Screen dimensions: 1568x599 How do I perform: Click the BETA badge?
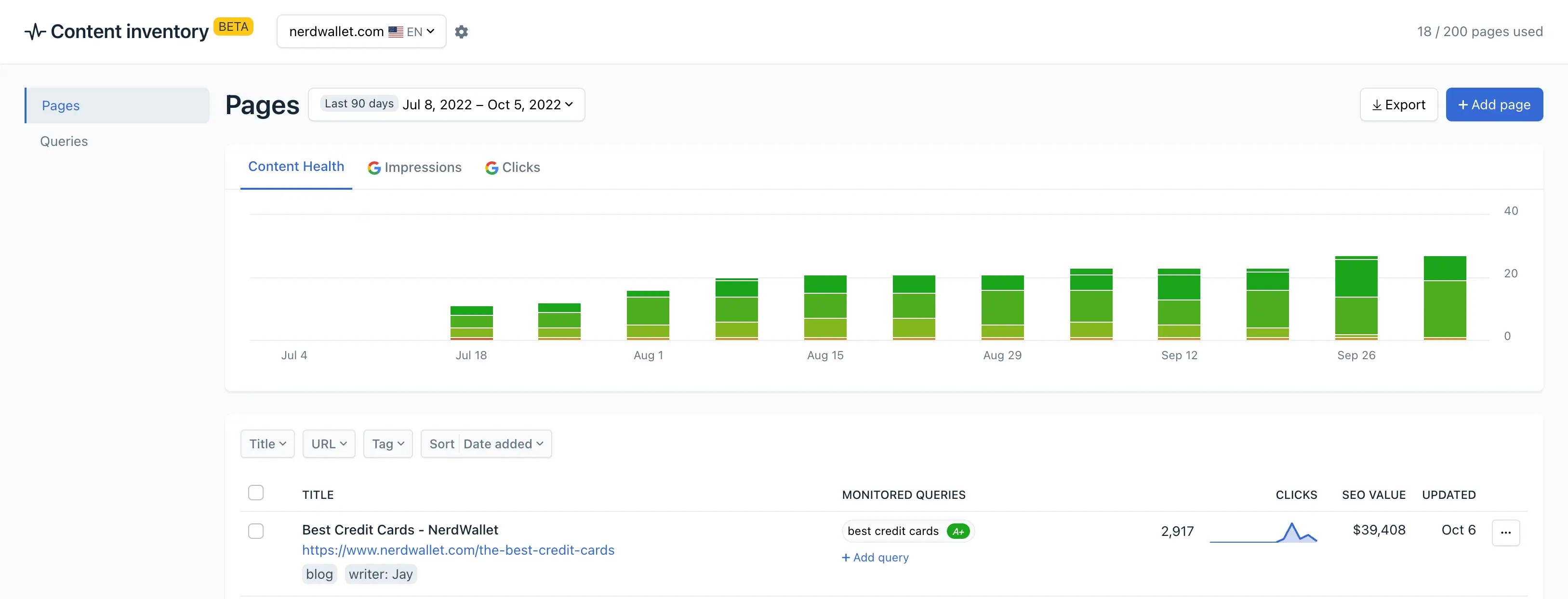(233, 27)
